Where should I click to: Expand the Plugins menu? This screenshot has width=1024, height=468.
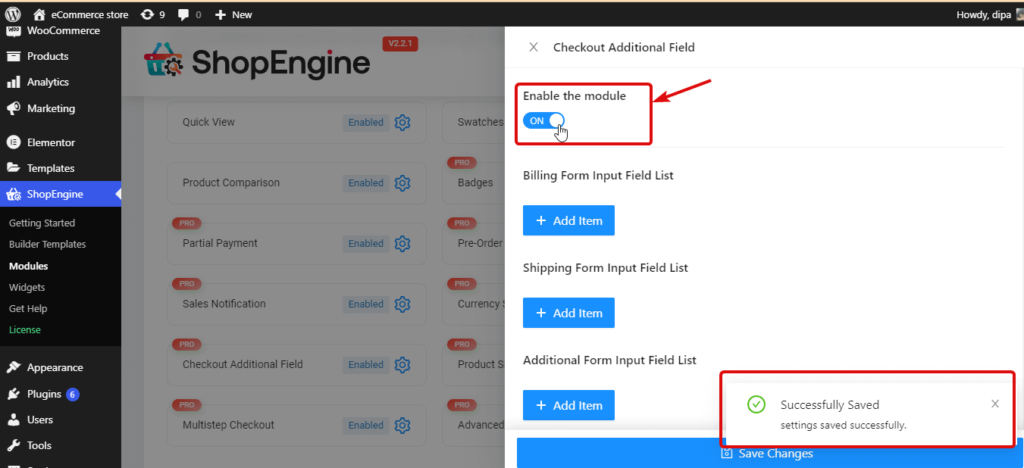[x=44, y=394]
